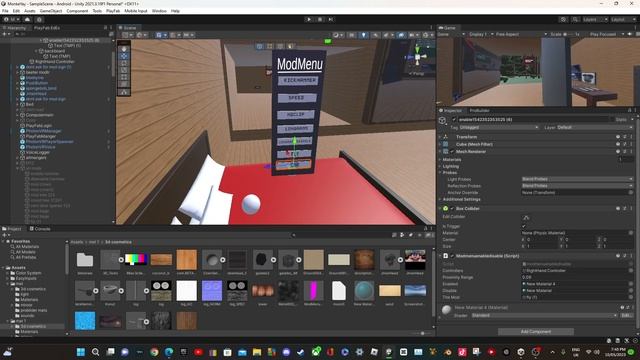The image size is (640, 360).
Task: Toggle the Is Trigger checkbox
Action: 524,226
